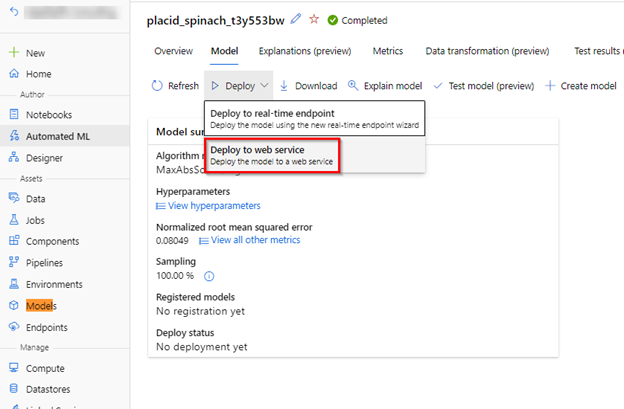Switch to the Overview tab
Image resolution: width=624 pixels, height=409 pixels.
click(x=173, y=50)
